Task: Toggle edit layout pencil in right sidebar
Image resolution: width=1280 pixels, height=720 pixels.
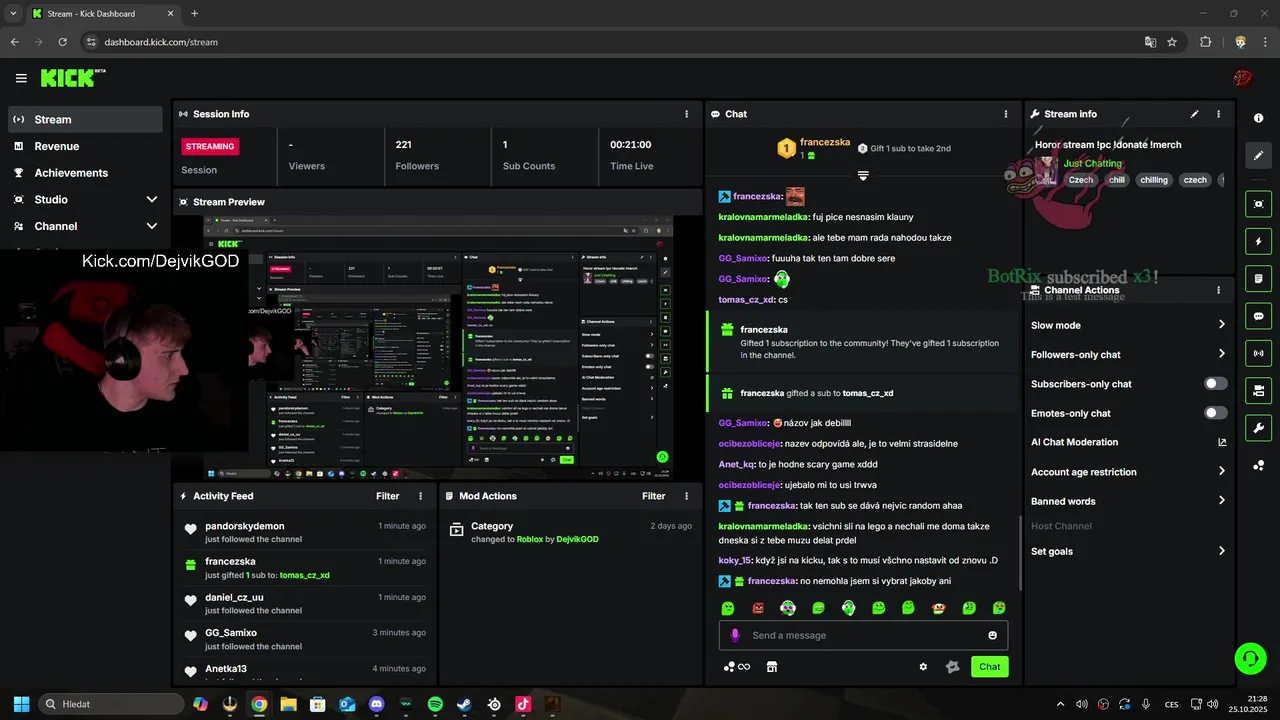Action: pyautogui.click(x=1258, y=156)
